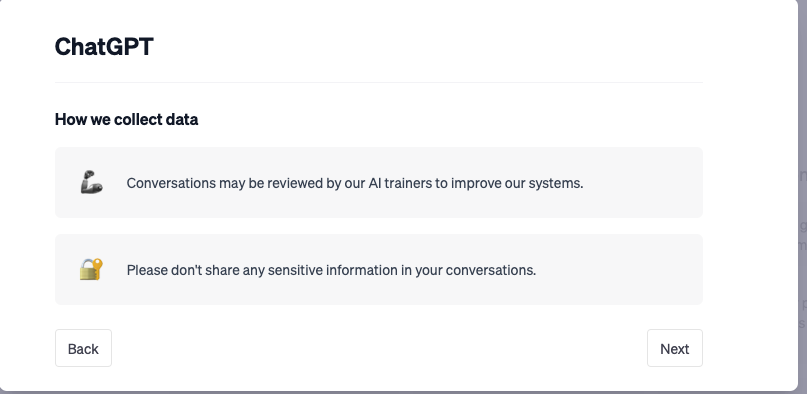Select the 'Please don't share any sensitive information' sentence

[331, 270]
